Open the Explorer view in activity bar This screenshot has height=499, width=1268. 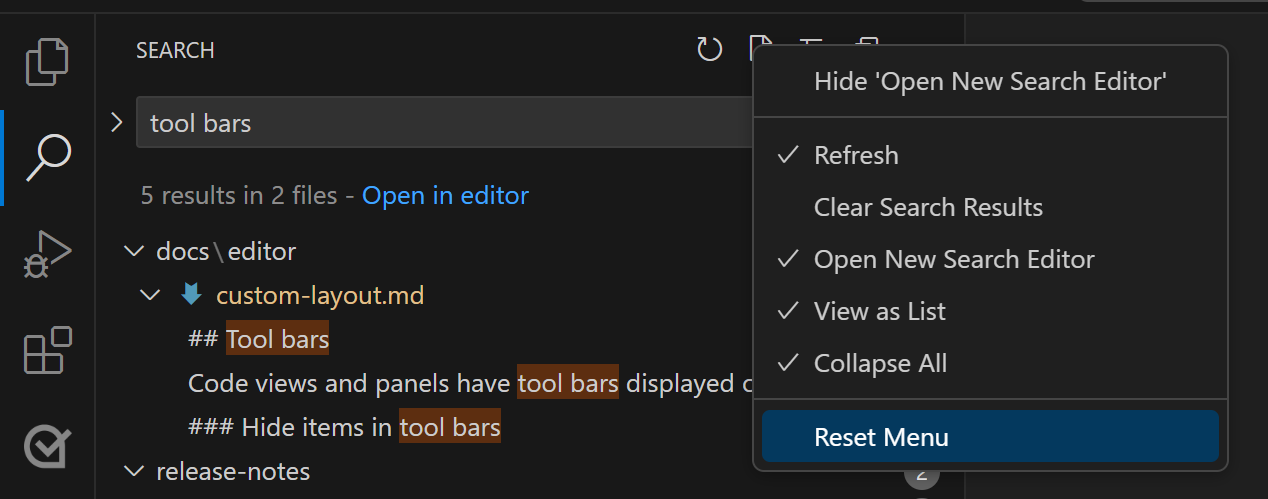(x=47, y=62)
